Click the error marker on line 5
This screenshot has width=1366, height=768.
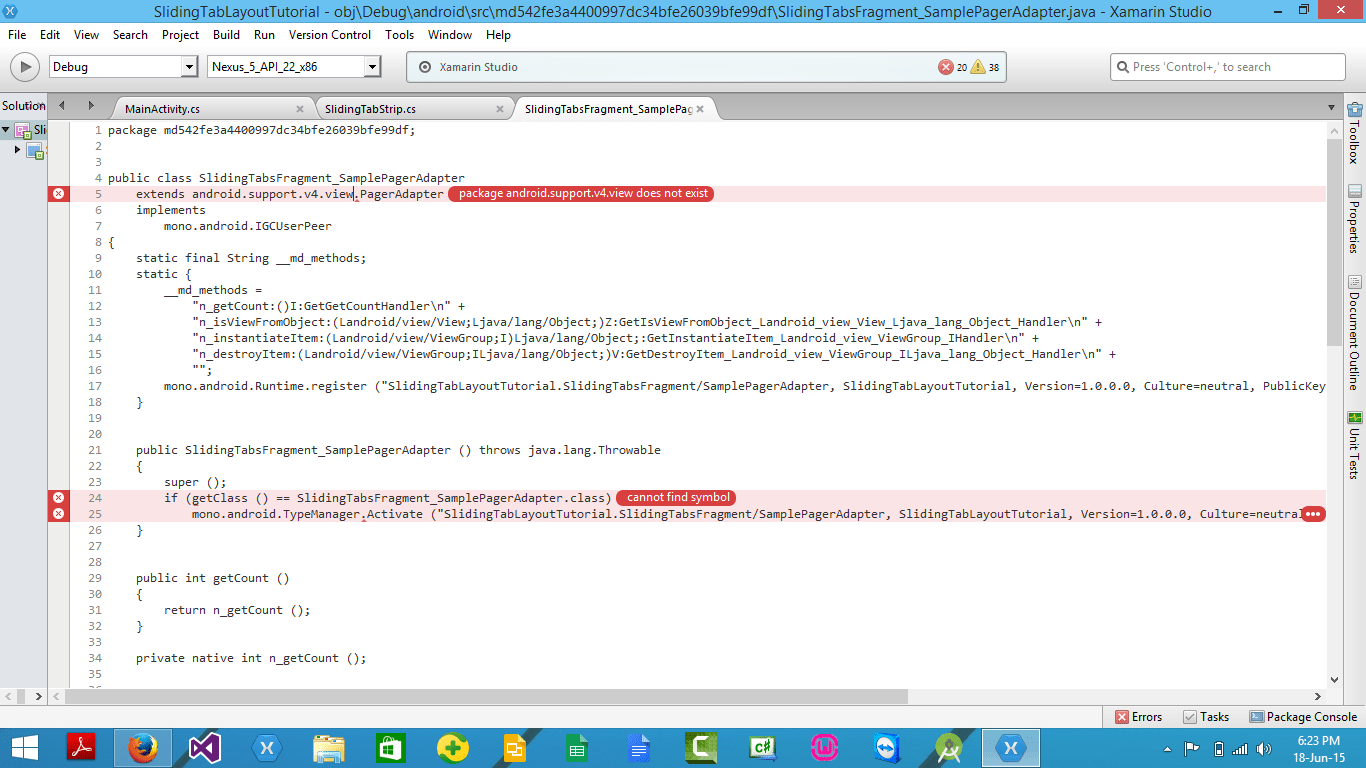tap(58, 194)
